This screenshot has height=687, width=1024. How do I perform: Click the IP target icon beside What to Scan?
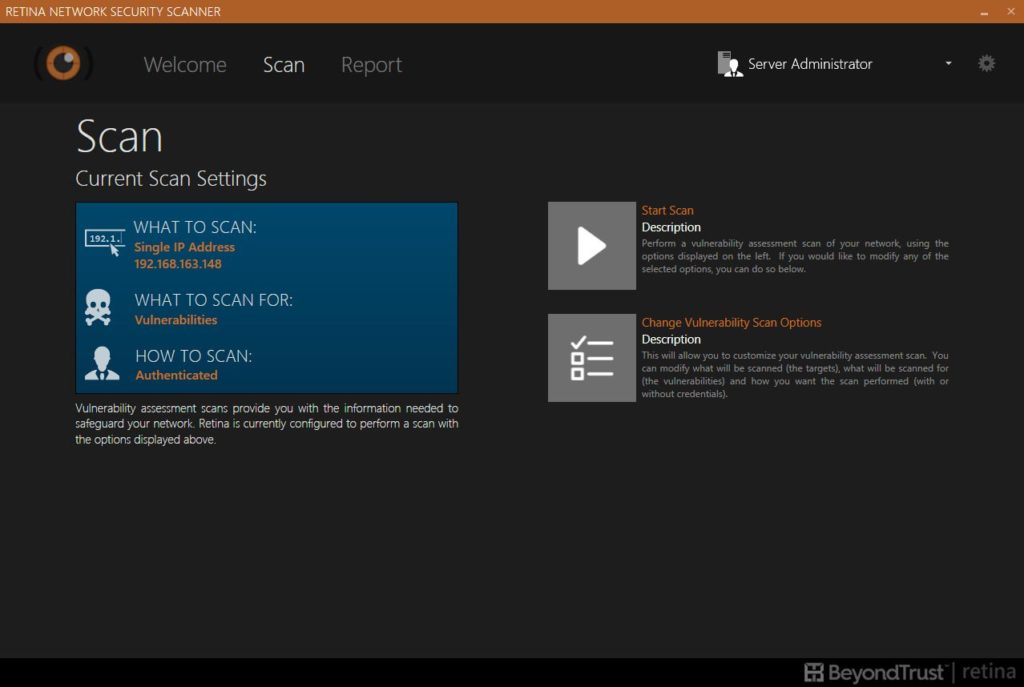pos(104,241)
